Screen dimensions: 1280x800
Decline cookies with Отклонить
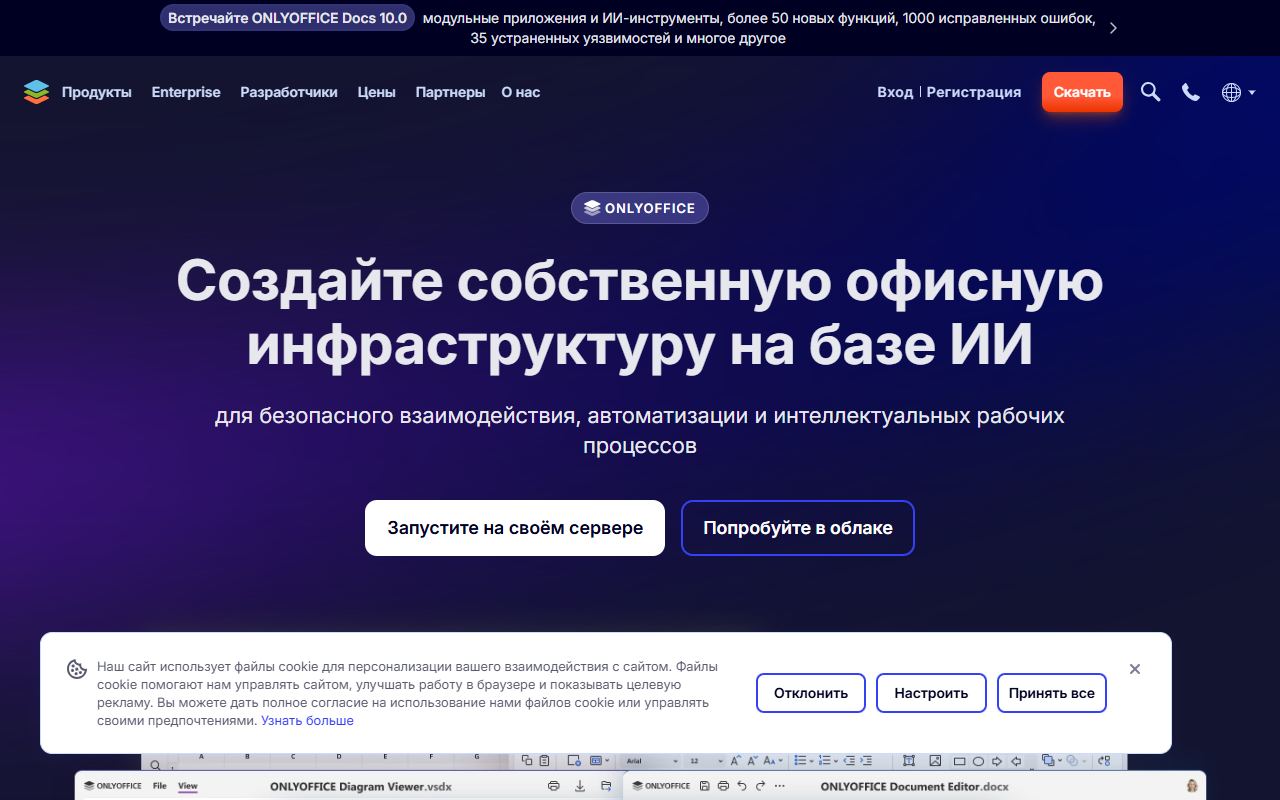coord(811,693)
